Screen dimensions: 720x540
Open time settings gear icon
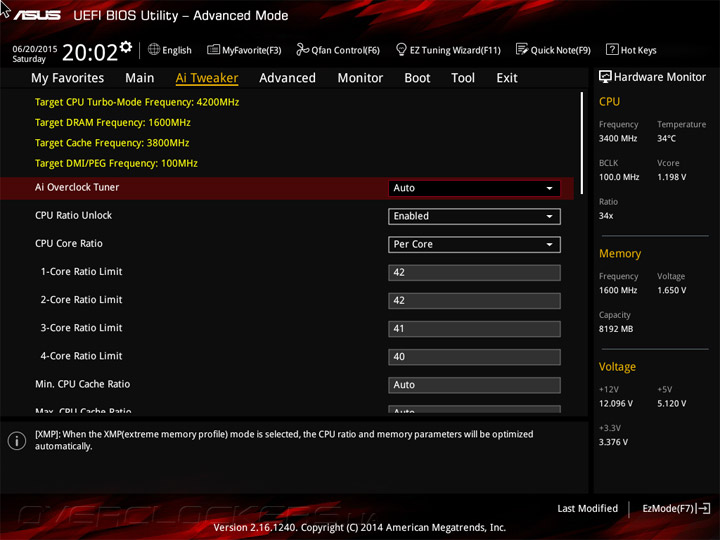tap(126, 46)
